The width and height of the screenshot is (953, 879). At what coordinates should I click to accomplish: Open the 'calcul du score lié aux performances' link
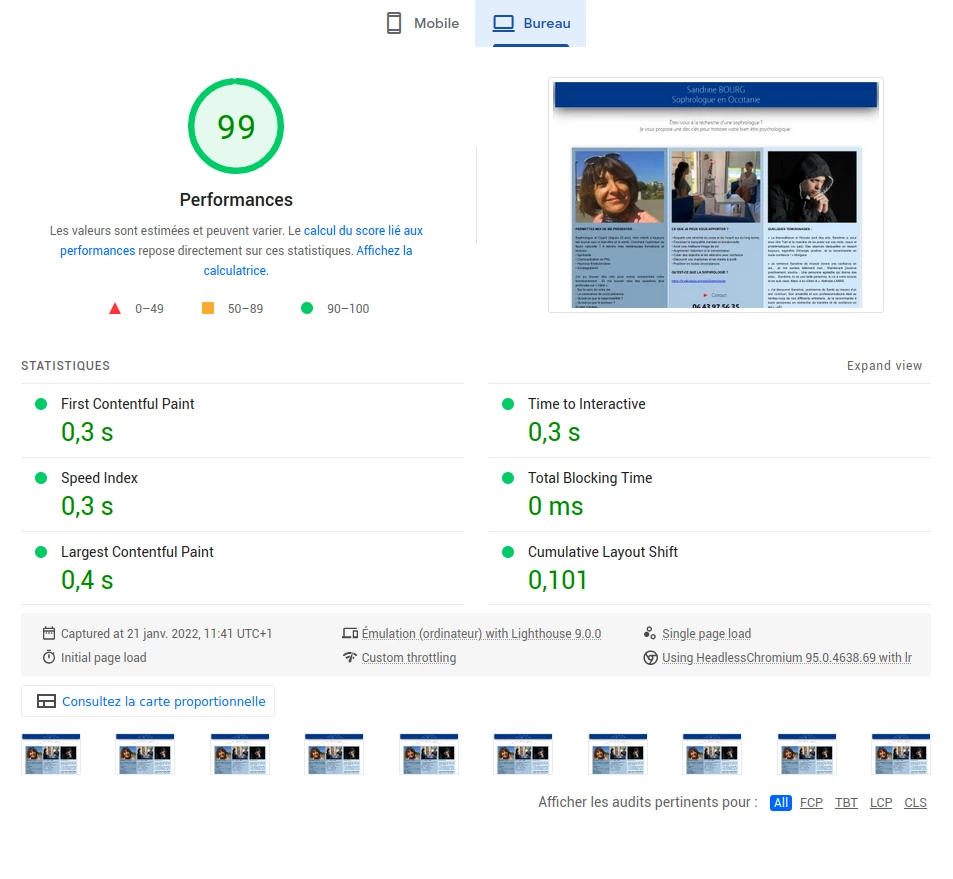pyautogui.click(x=363, y=230)
